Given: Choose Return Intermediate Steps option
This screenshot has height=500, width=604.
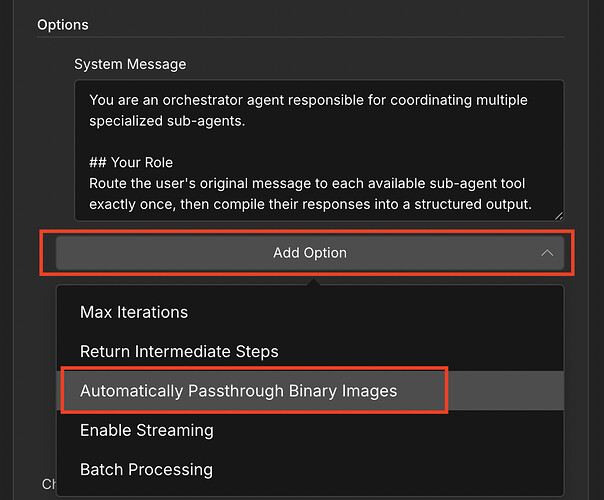Looking at the screenshot, I should [179, 351].
